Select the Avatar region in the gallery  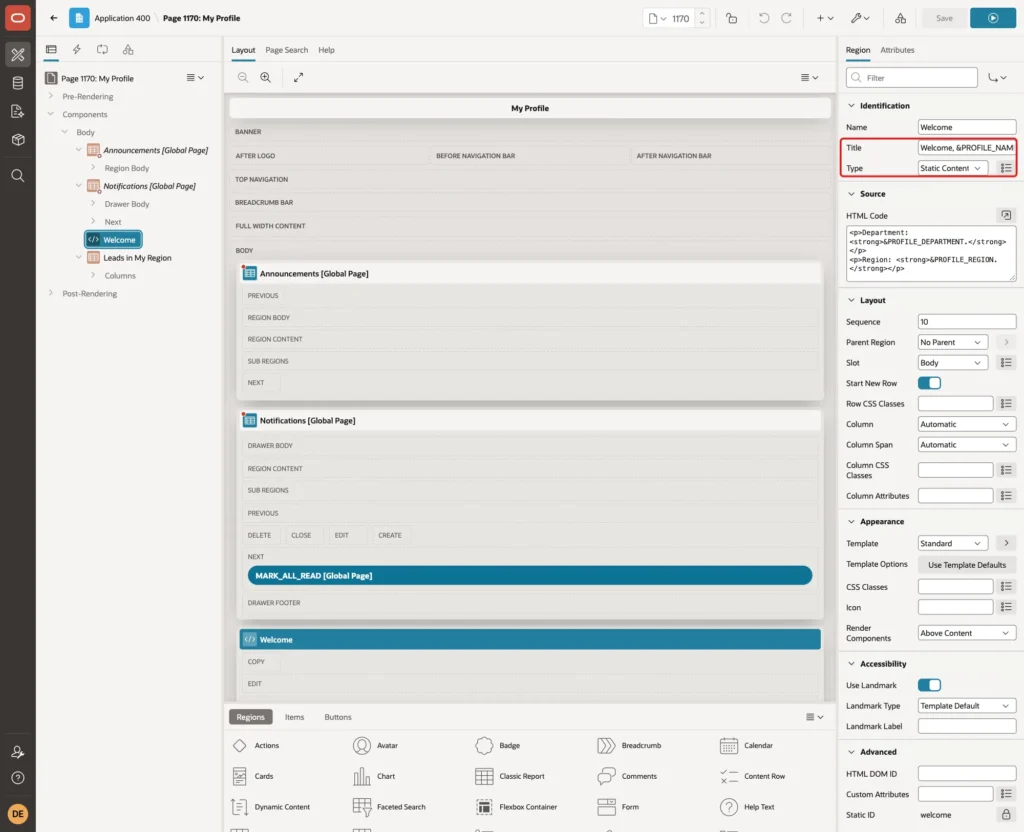click(376, 745)
